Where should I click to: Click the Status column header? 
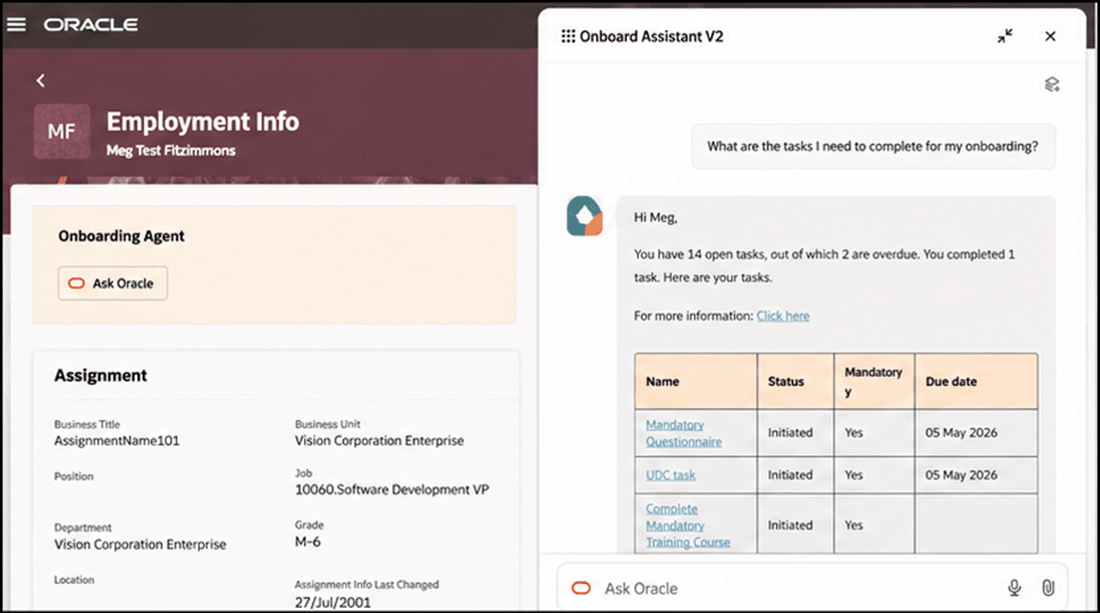click(x=796, y=382)
